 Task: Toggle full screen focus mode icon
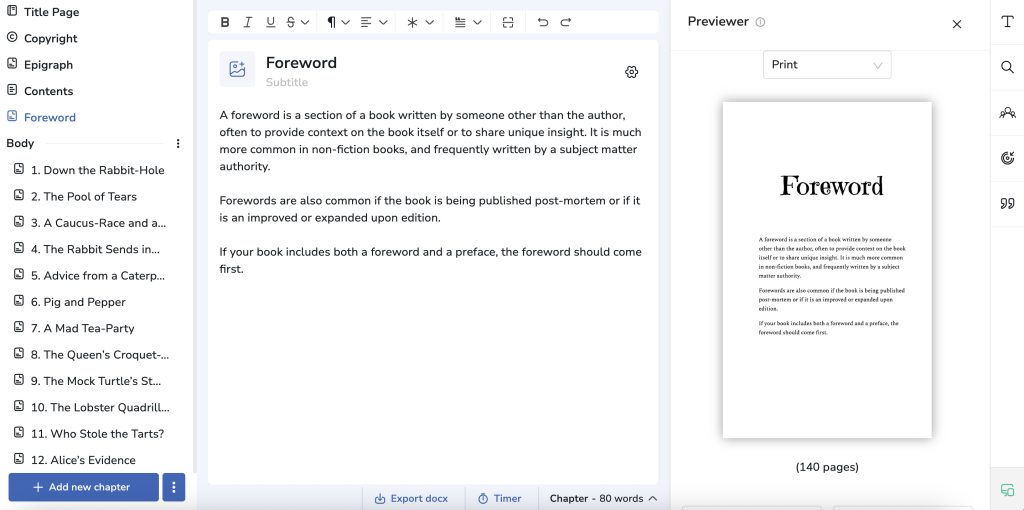(x=508, y=22)
